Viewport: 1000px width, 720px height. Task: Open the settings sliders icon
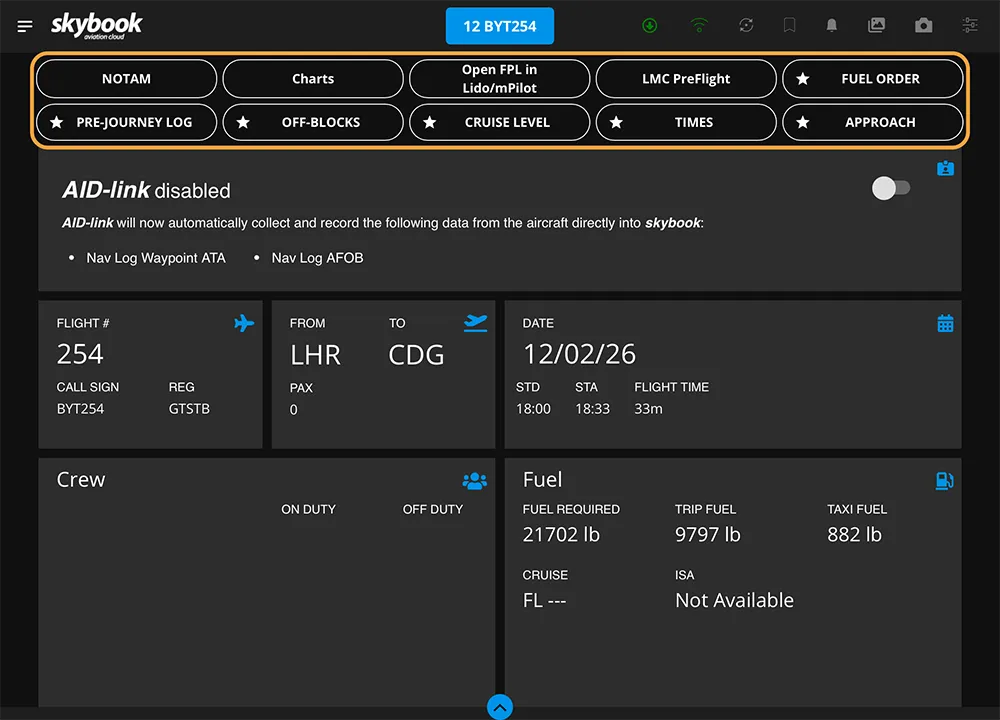pos(970,26)
